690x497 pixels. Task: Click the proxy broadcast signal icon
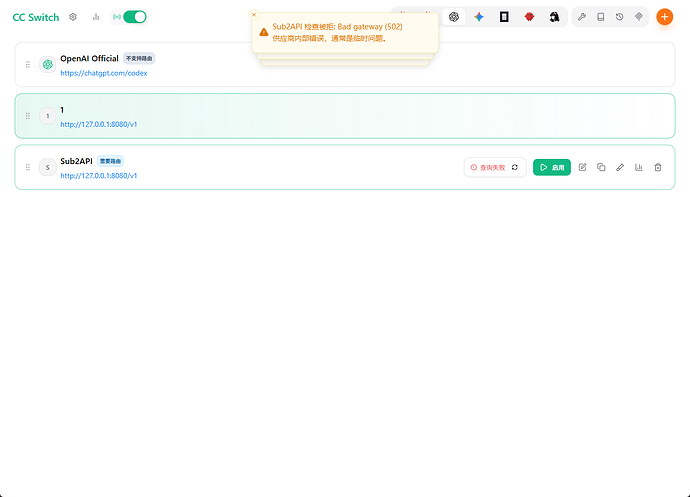pos(117,17)
